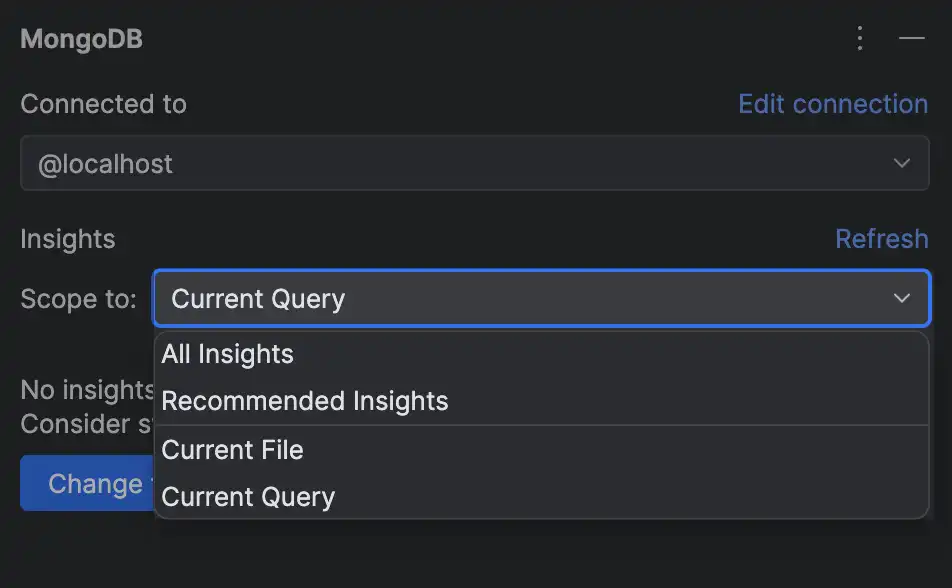Viewport: 952px width, 588px height.
Task: Click the MongoDB panel title
Action: coord(81,38)
